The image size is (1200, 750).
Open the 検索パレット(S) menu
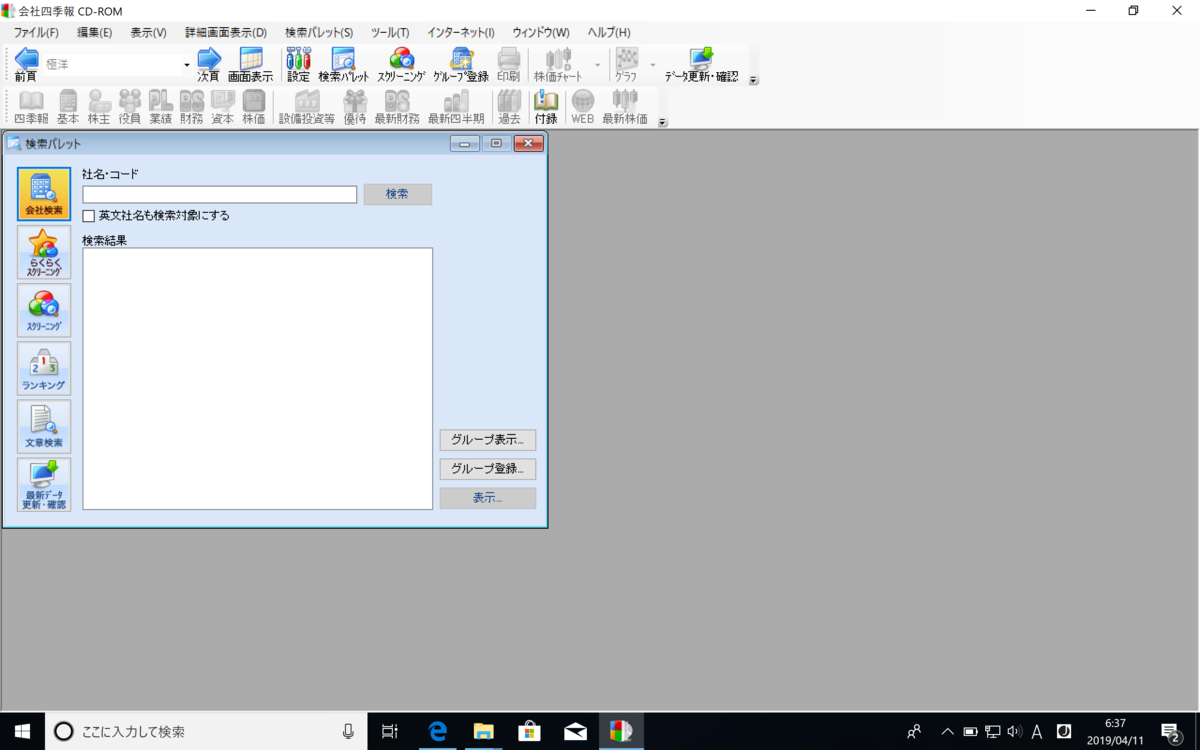[x=319, y=33]
